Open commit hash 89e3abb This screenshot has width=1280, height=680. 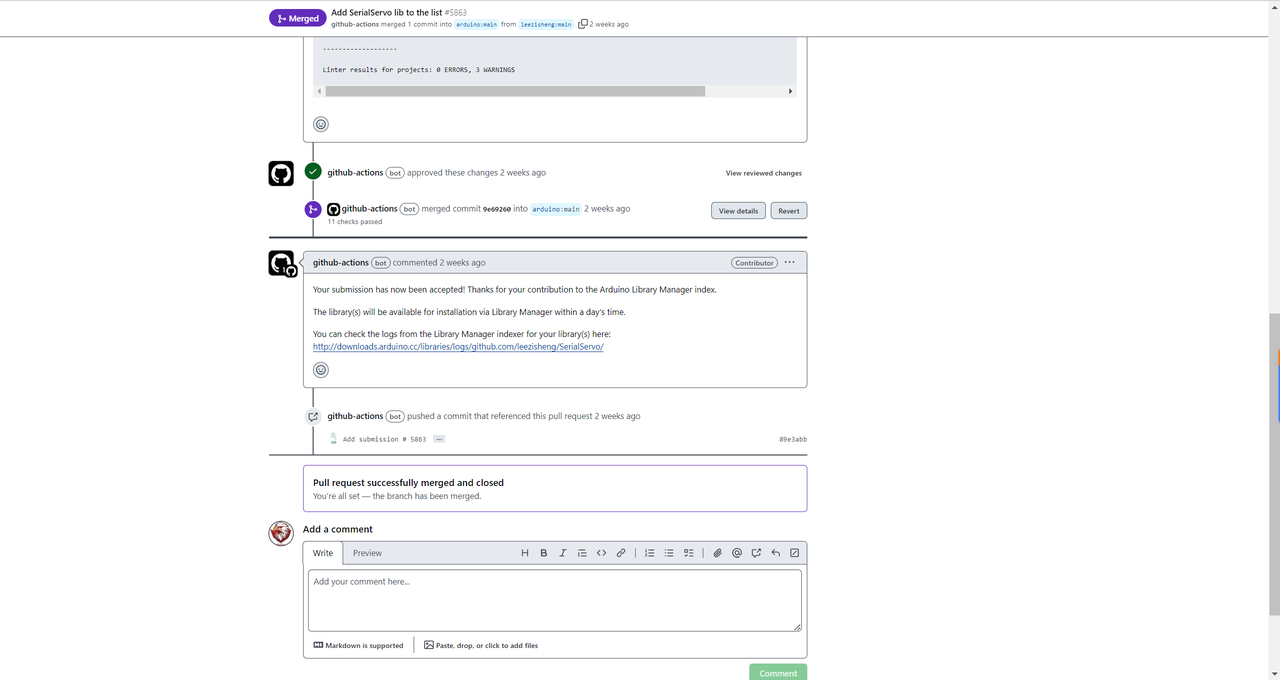pyautogui.click(x=793, y=439)
